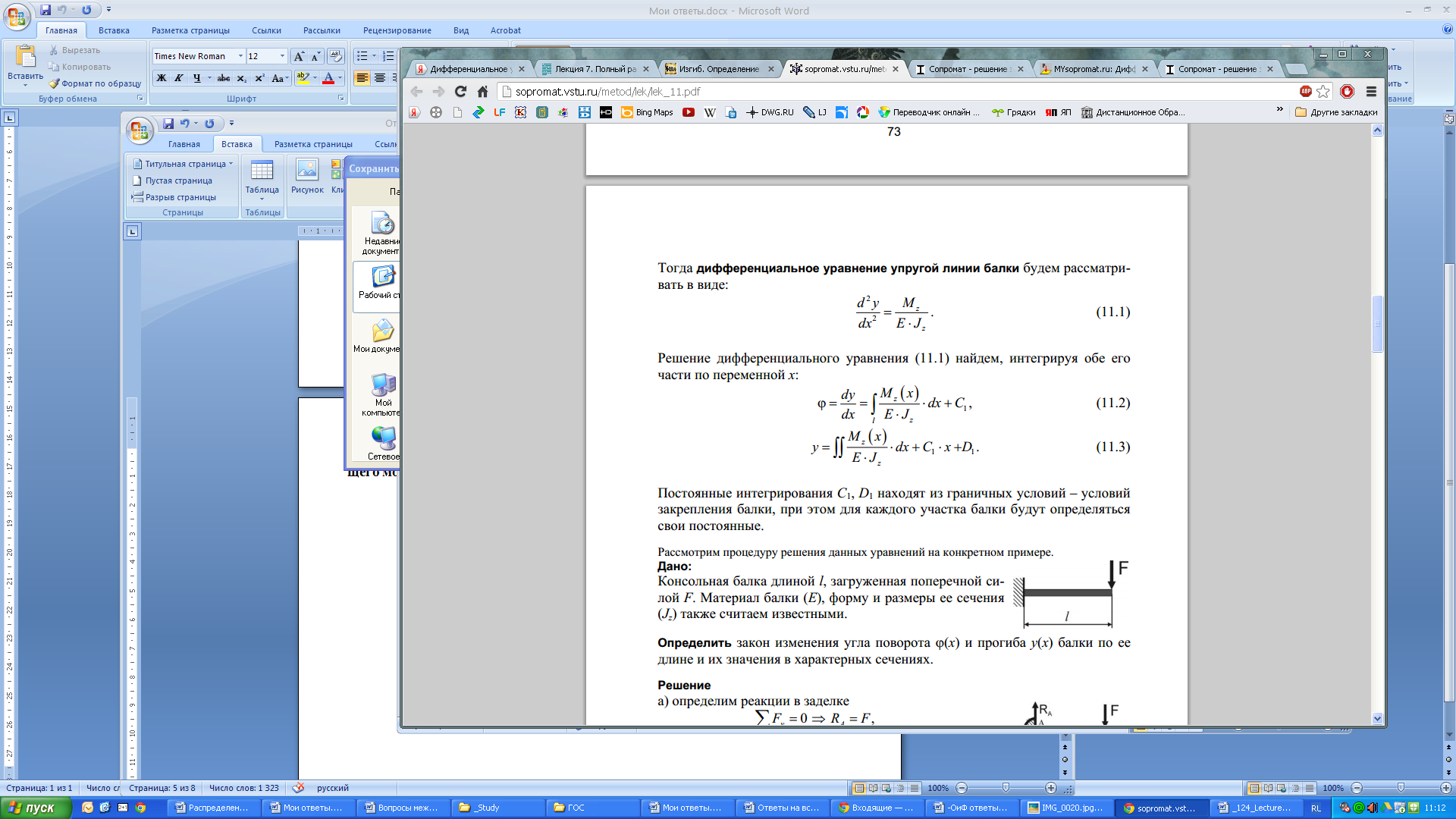Toggle superscript formatting

[x=259, y=78]
